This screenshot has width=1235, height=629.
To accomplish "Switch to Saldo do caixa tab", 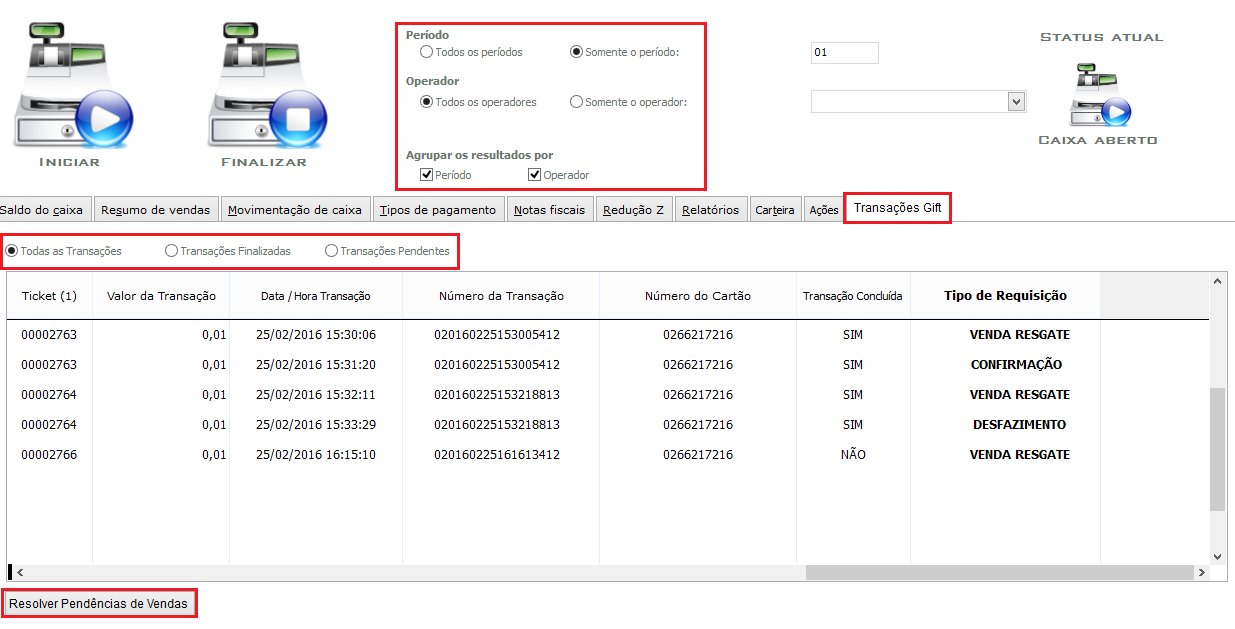I will pos(46,210).
